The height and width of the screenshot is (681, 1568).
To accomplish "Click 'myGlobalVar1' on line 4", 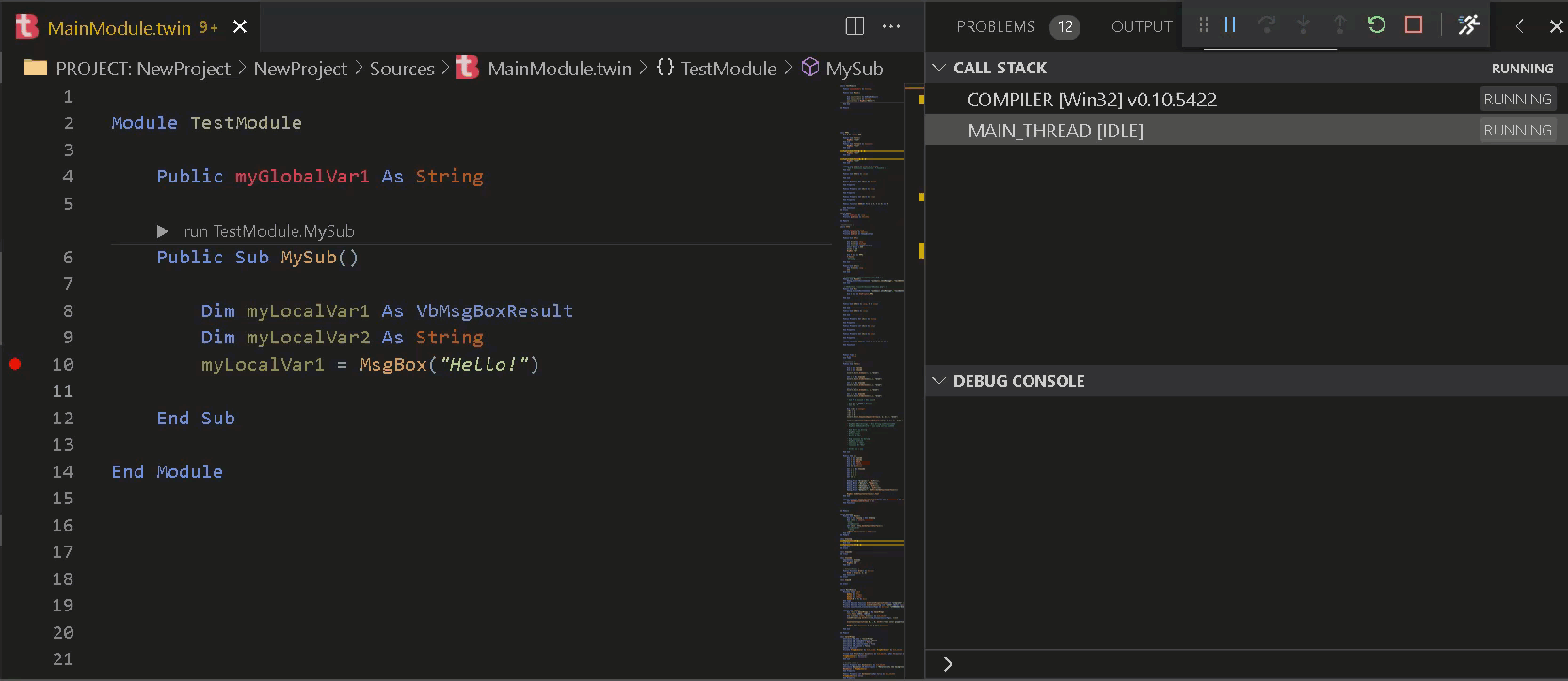I will point(302,176).
